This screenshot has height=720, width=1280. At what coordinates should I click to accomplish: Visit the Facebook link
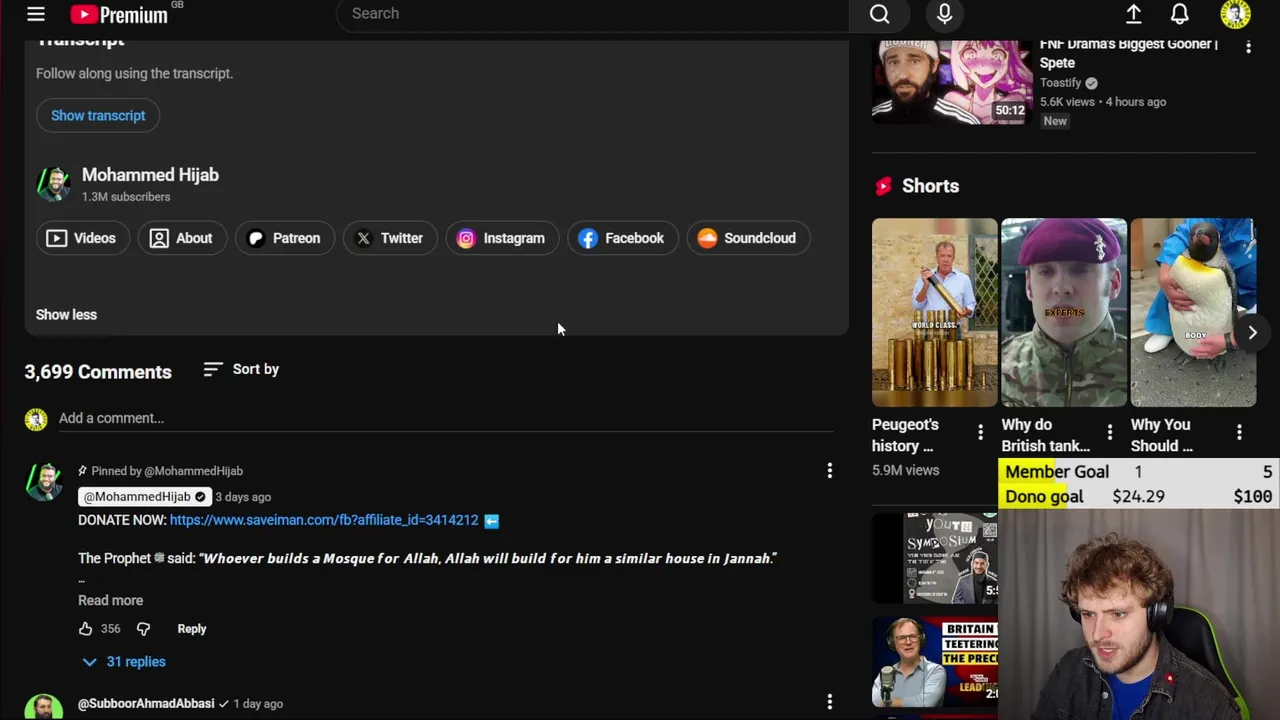click(622, 238)
